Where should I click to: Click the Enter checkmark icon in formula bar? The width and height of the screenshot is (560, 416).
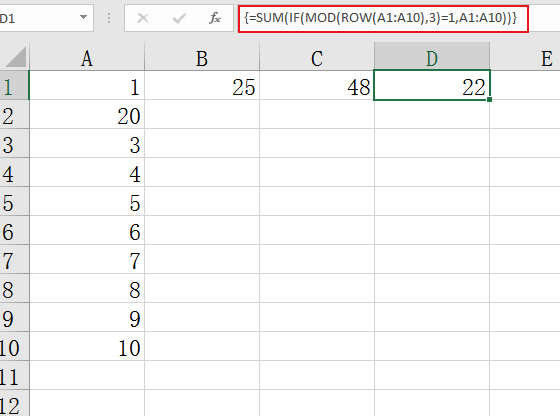179,18
